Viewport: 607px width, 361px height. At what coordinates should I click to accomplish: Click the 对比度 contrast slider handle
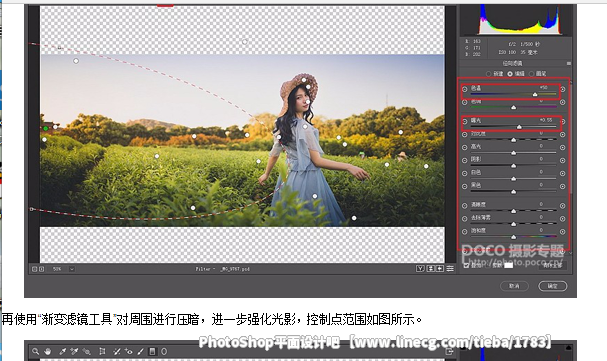coord(514,140)
